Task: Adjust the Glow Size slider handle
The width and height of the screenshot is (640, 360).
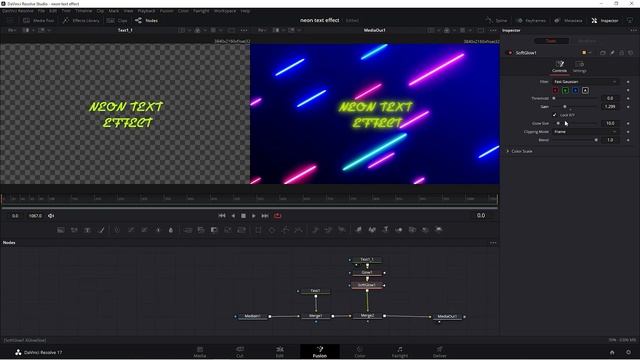Action: pyautogui.click(x=558, y=123)
